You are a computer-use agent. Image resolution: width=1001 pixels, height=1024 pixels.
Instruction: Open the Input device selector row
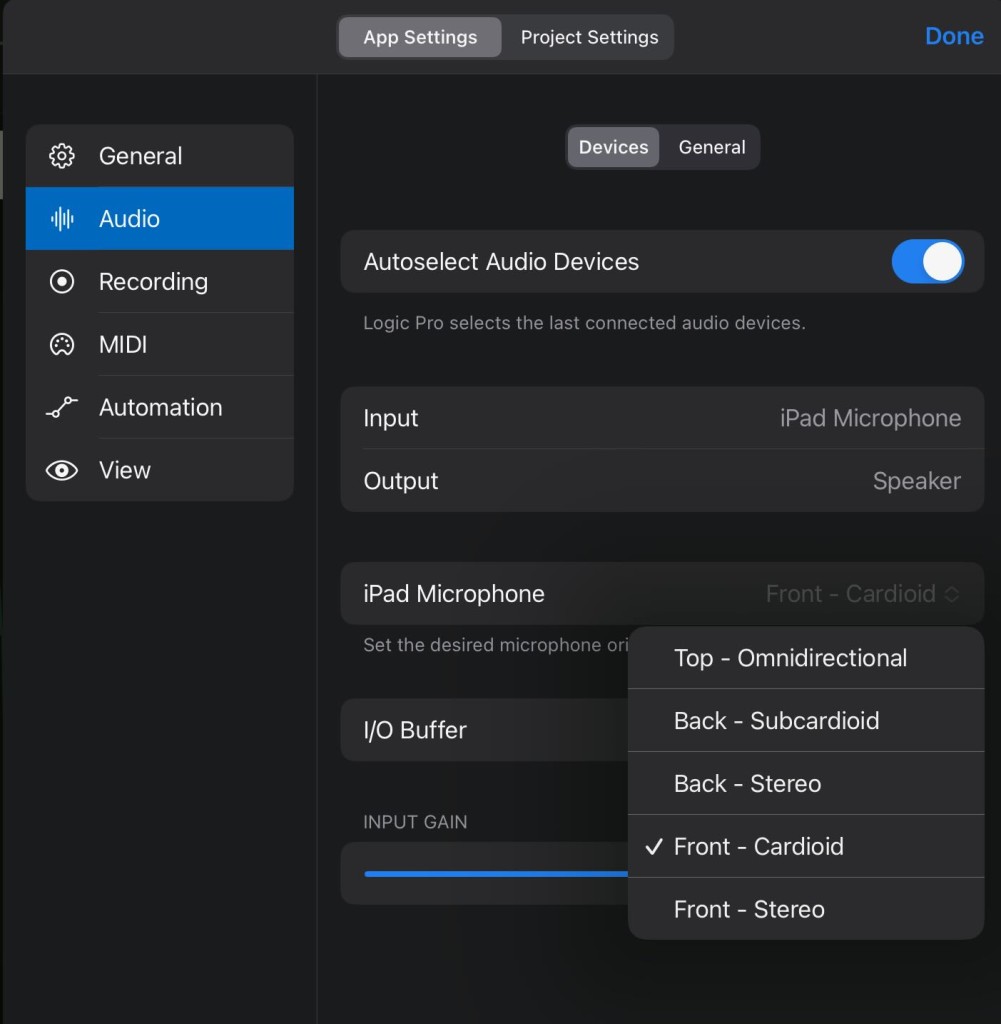(662, 418)
